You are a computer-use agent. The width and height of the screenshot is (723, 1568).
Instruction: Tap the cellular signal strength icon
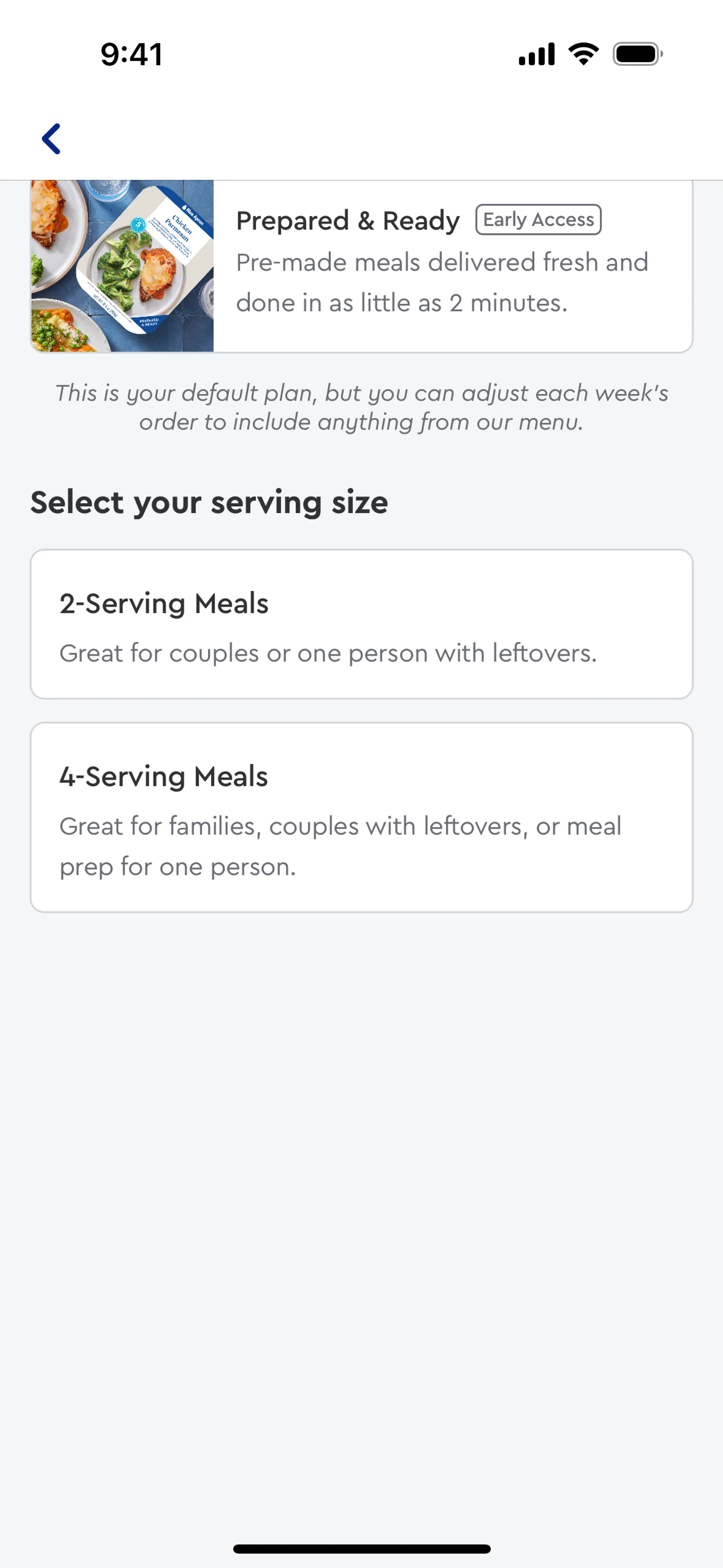click(536, 54)
